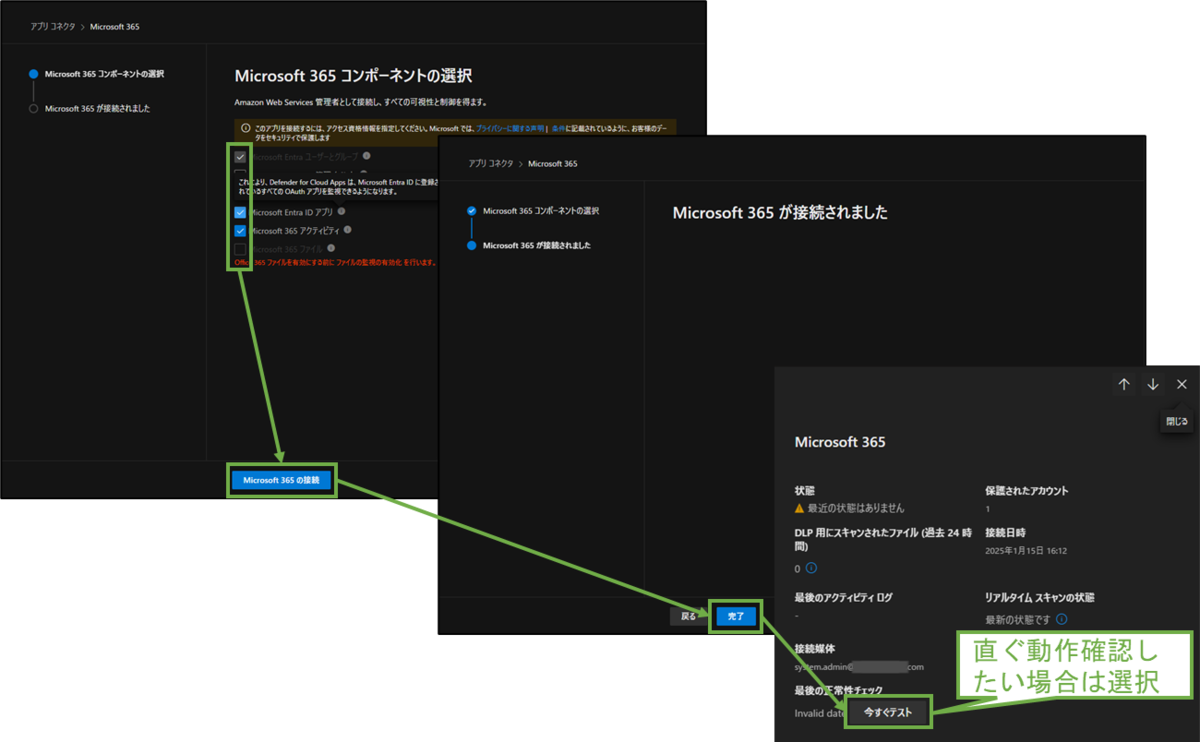Click info icon next to Microsoft Entra ユーザーとグループ
Screen dimensions: 1200x742
coord(367,156)
